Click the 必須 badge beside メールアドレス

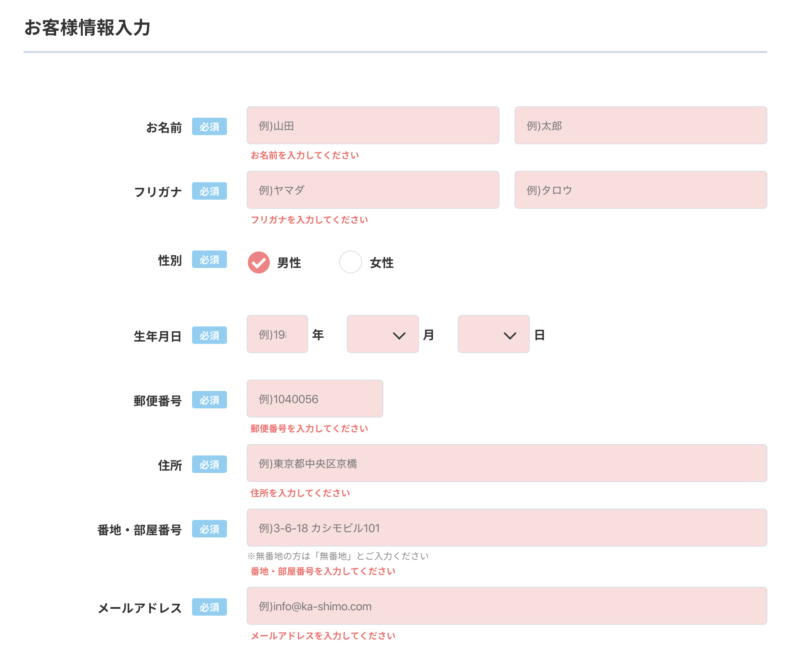click(x=209, y=607)
